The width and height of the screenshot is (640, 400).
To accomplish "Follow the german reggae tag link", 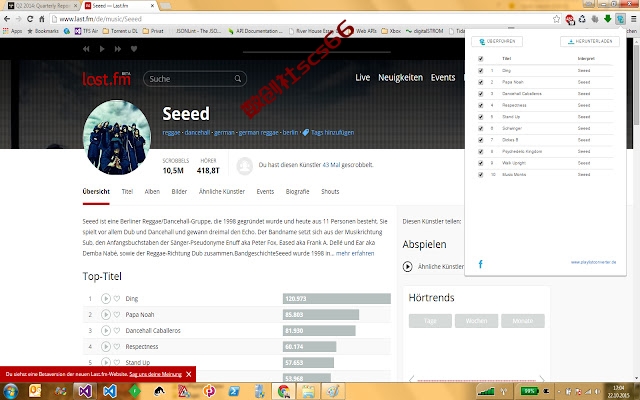I will 258,132.
